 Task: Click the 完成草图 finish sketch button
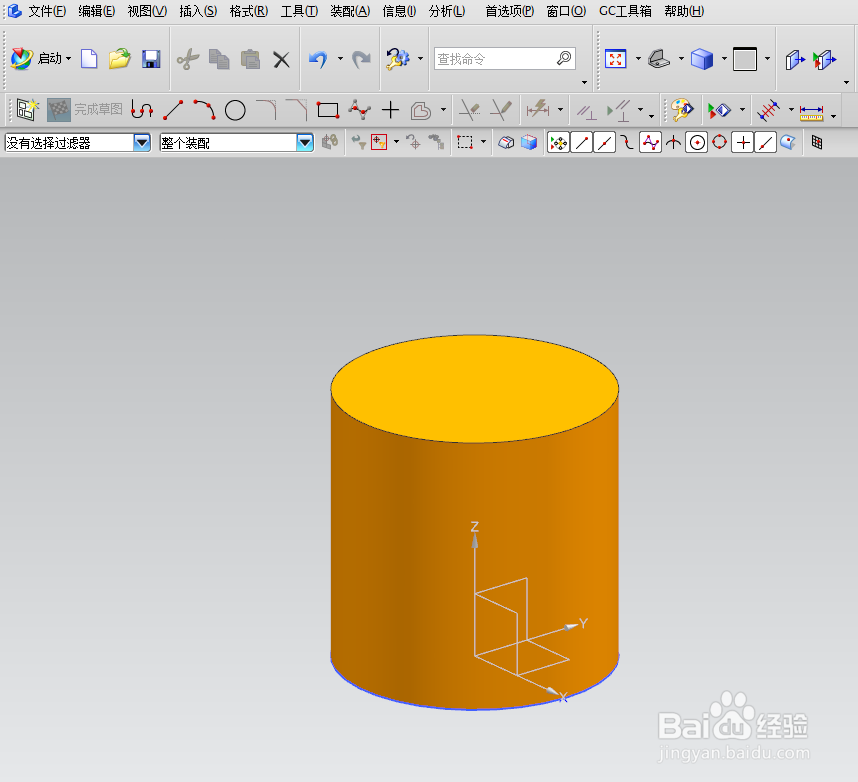pyautogui.click(x=85, y=109)
